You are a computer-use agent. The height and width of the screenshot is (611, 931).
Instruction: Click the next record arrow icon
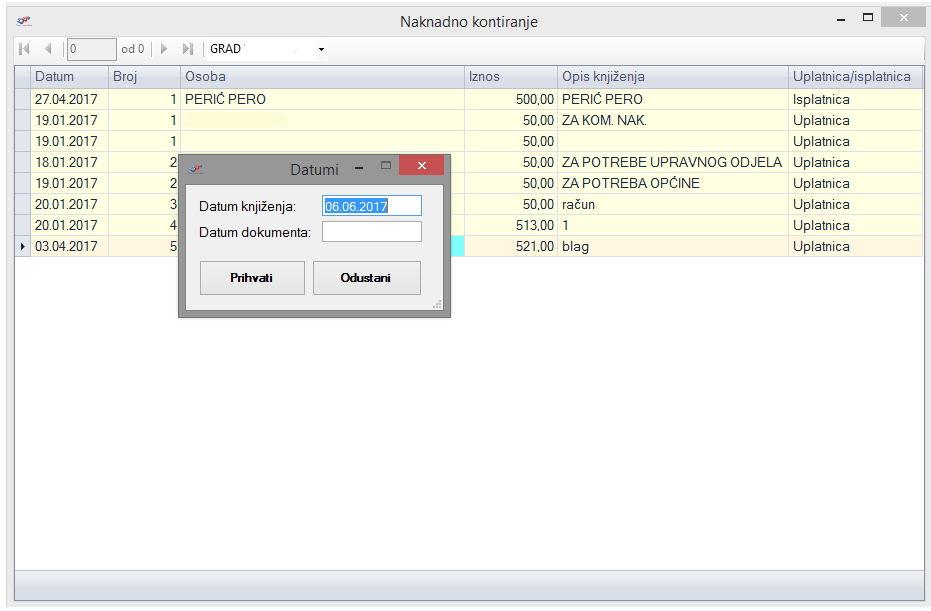(165, 49)
